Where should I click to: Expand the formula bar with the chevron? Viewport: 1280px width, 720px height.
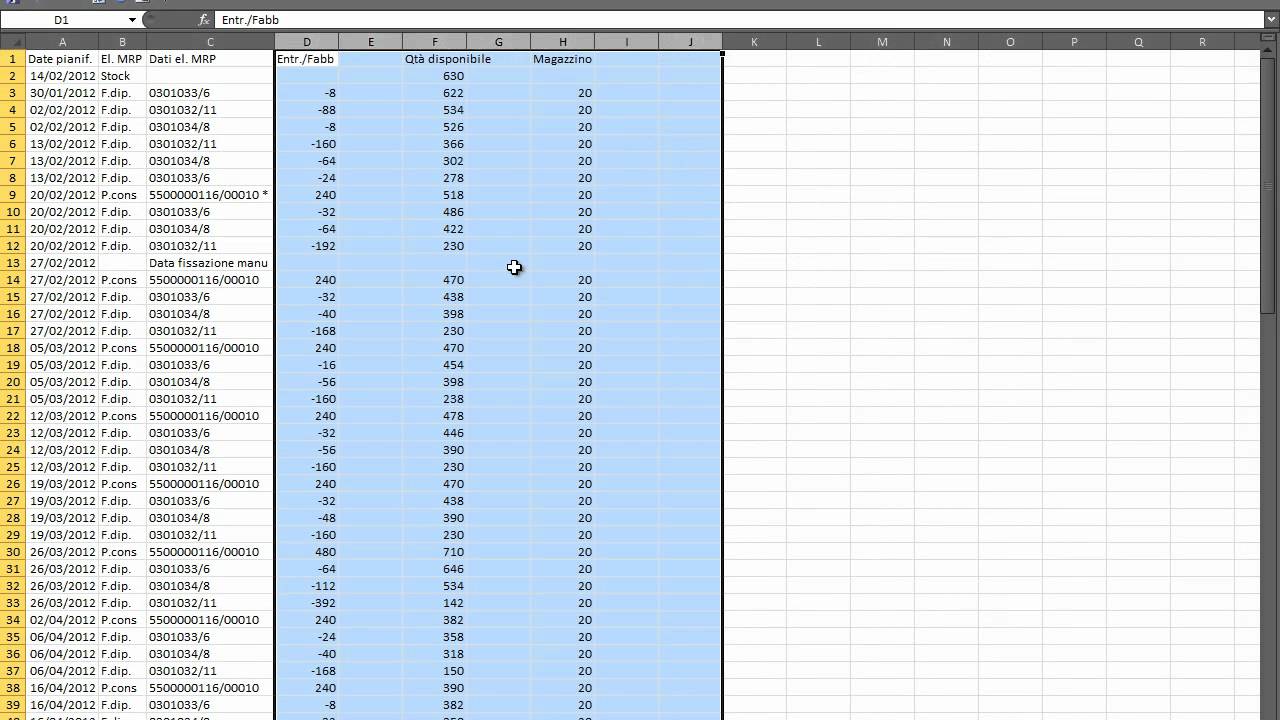coord(1271,20)
